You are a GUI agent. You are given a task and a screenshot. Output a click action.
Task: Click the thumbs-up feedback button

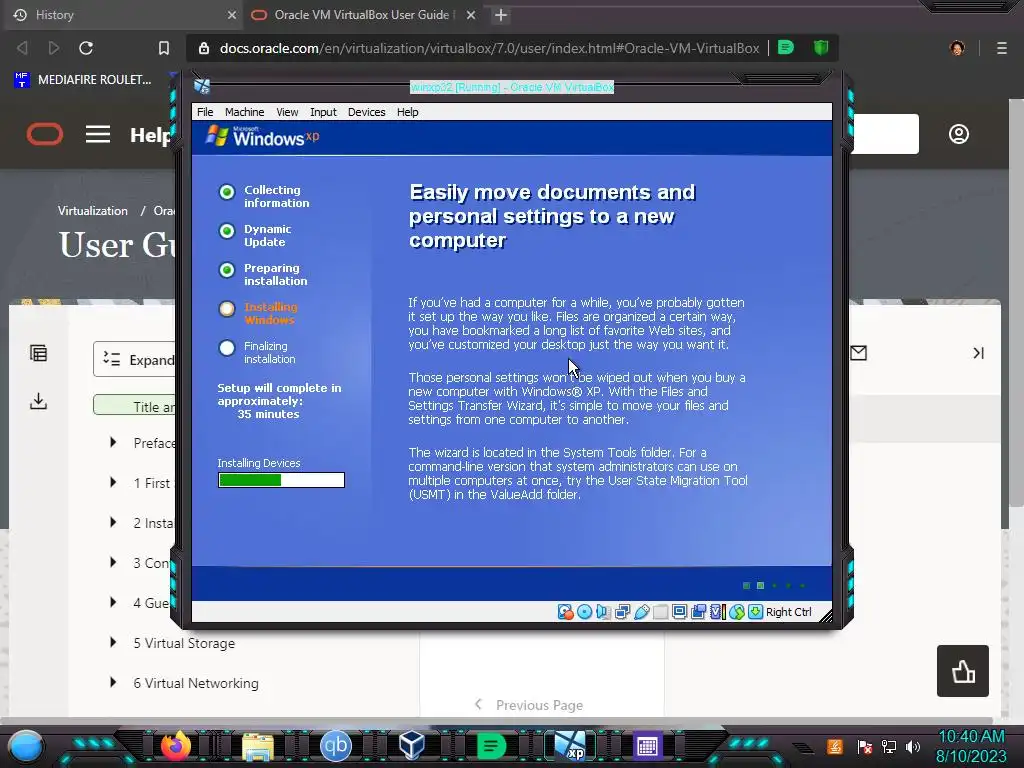click(963, 671)
